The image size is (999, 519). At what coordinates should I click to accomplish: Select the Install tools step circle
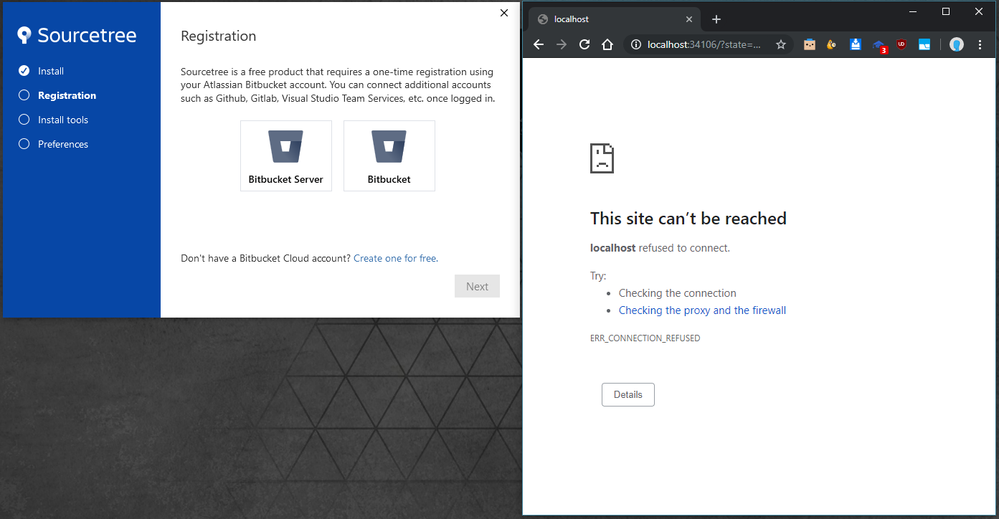pos(24,119)
